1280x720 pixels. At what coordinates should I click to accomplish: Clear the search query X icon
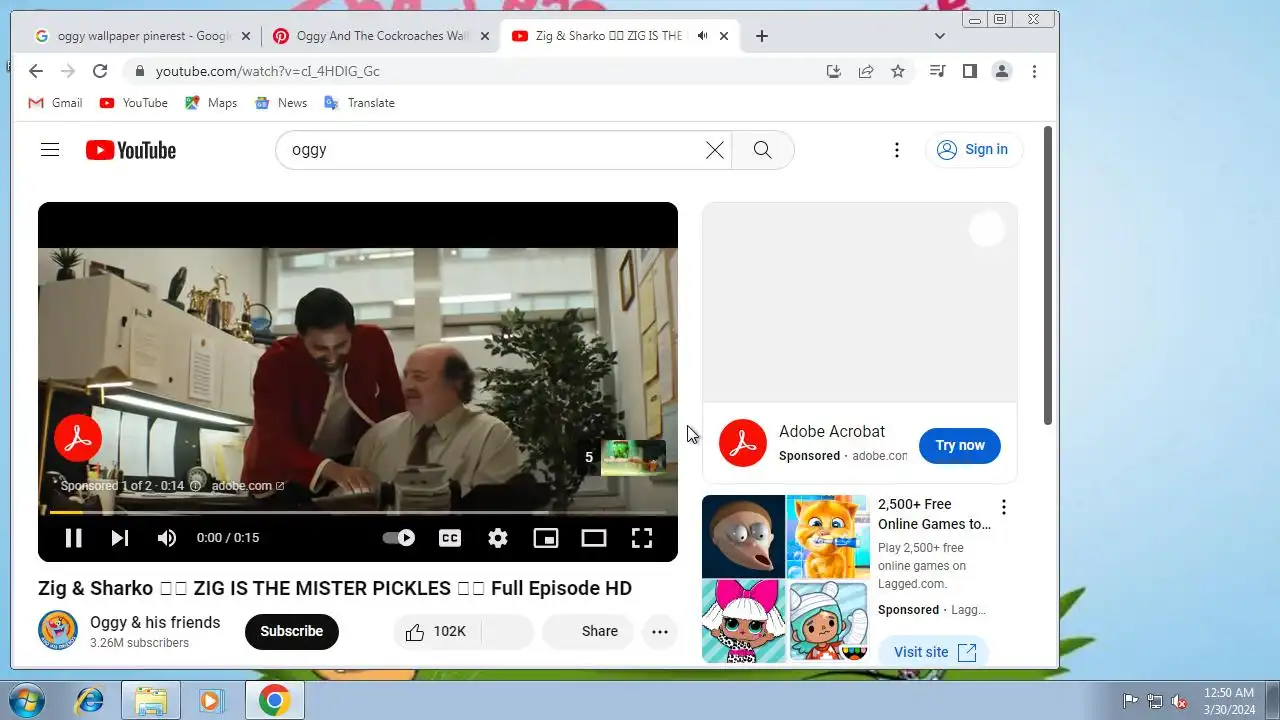[715, 150]
